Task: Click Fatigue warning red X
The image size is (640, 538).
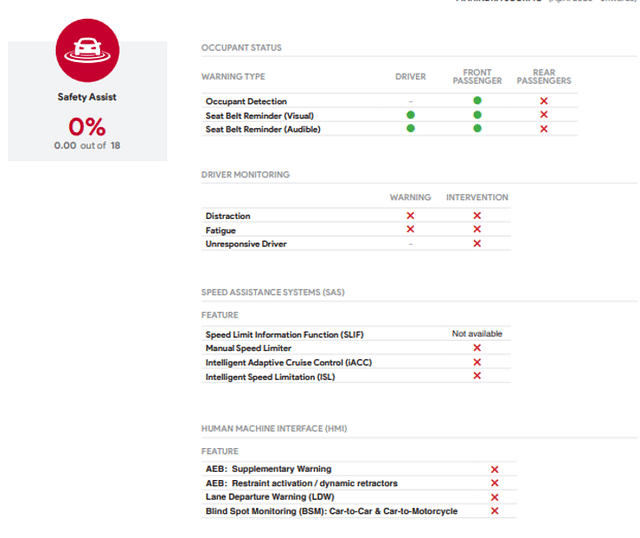Action: pyautogui.click(x=411, y=229)
